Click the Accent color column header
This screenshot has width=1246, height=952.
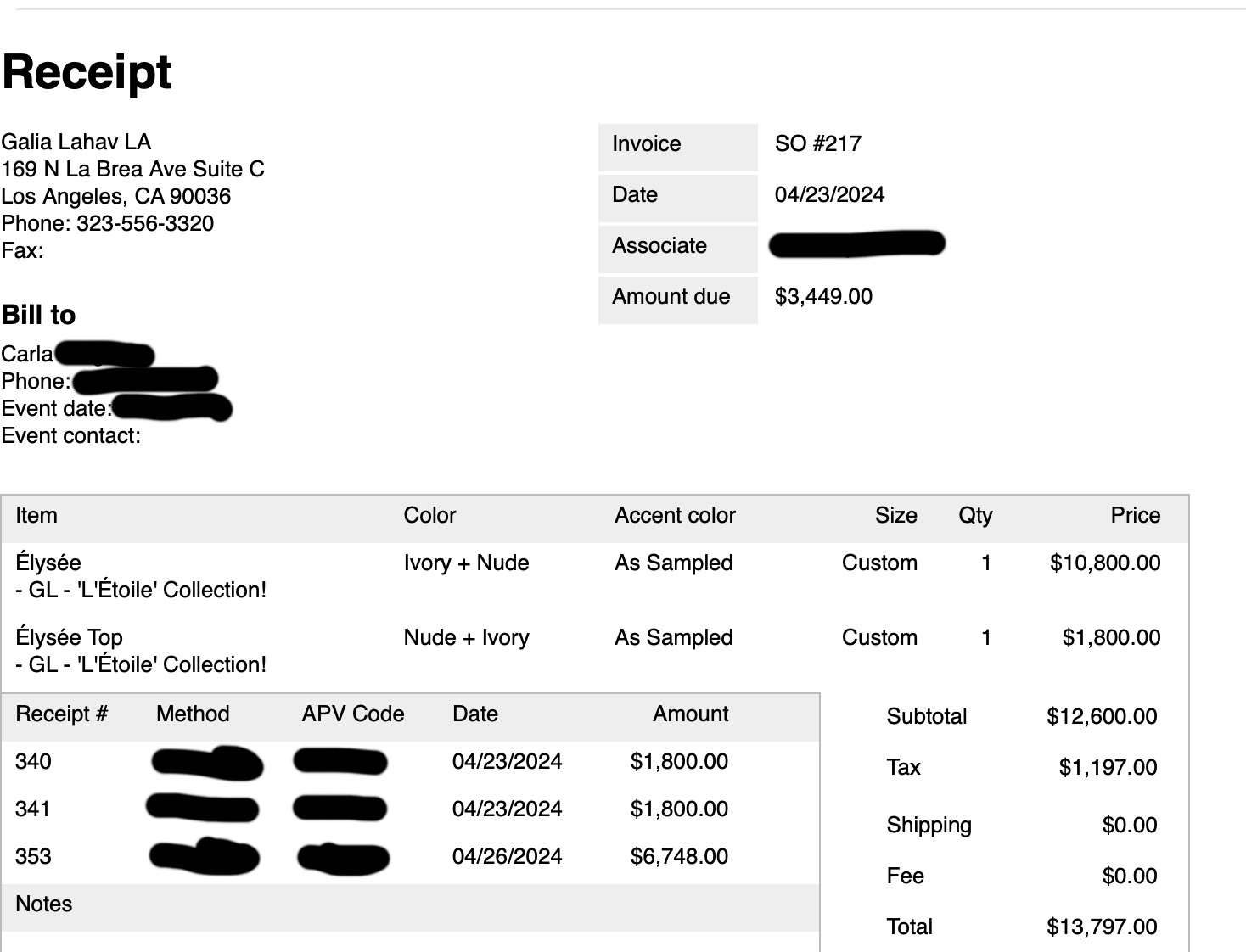[x=675, y=515]
